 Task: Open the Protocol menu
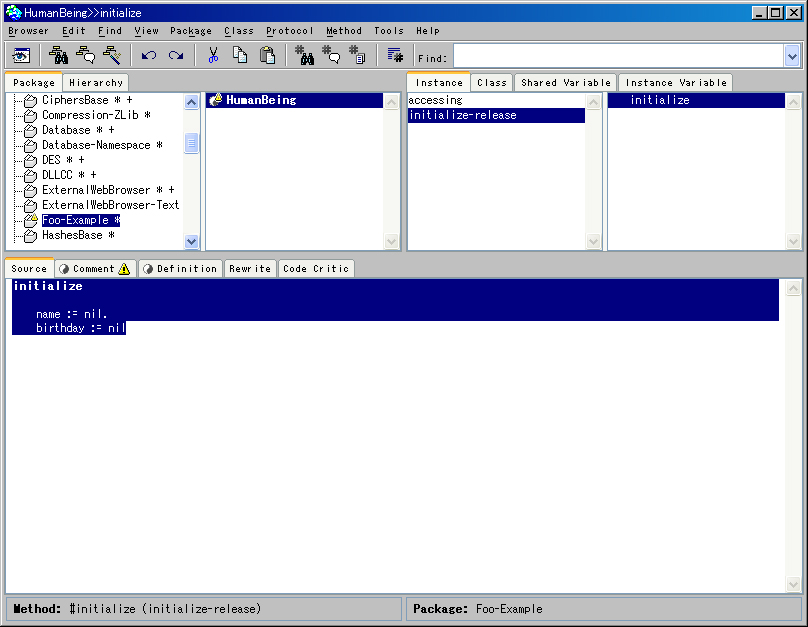click(289, 31)
